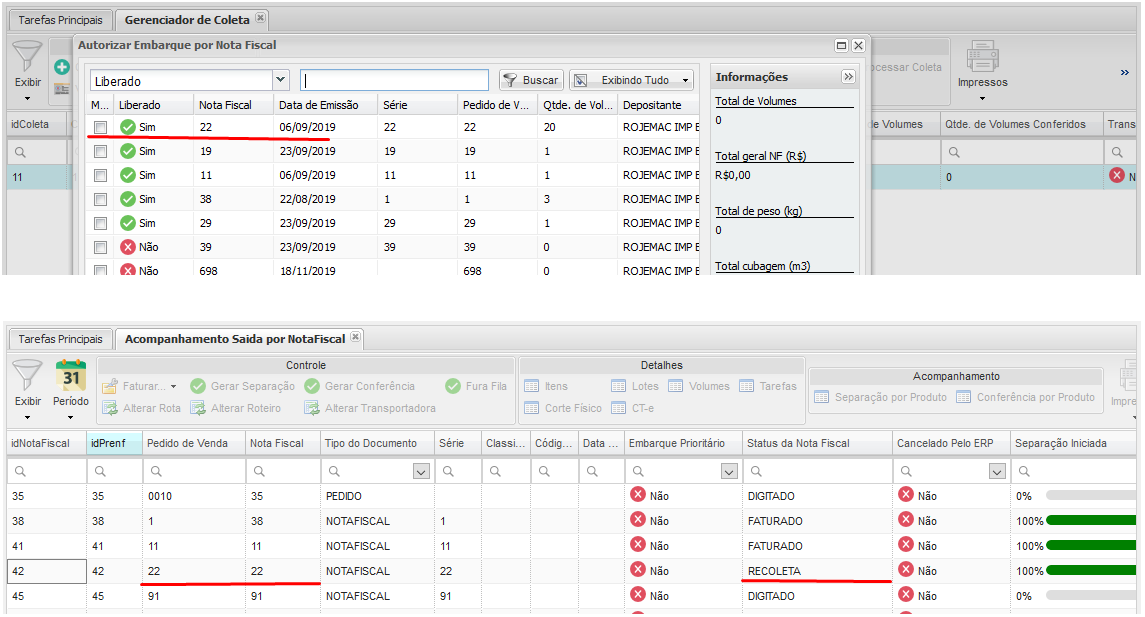Click the separation progress bar of Nota Fiscal 38

1091,521
